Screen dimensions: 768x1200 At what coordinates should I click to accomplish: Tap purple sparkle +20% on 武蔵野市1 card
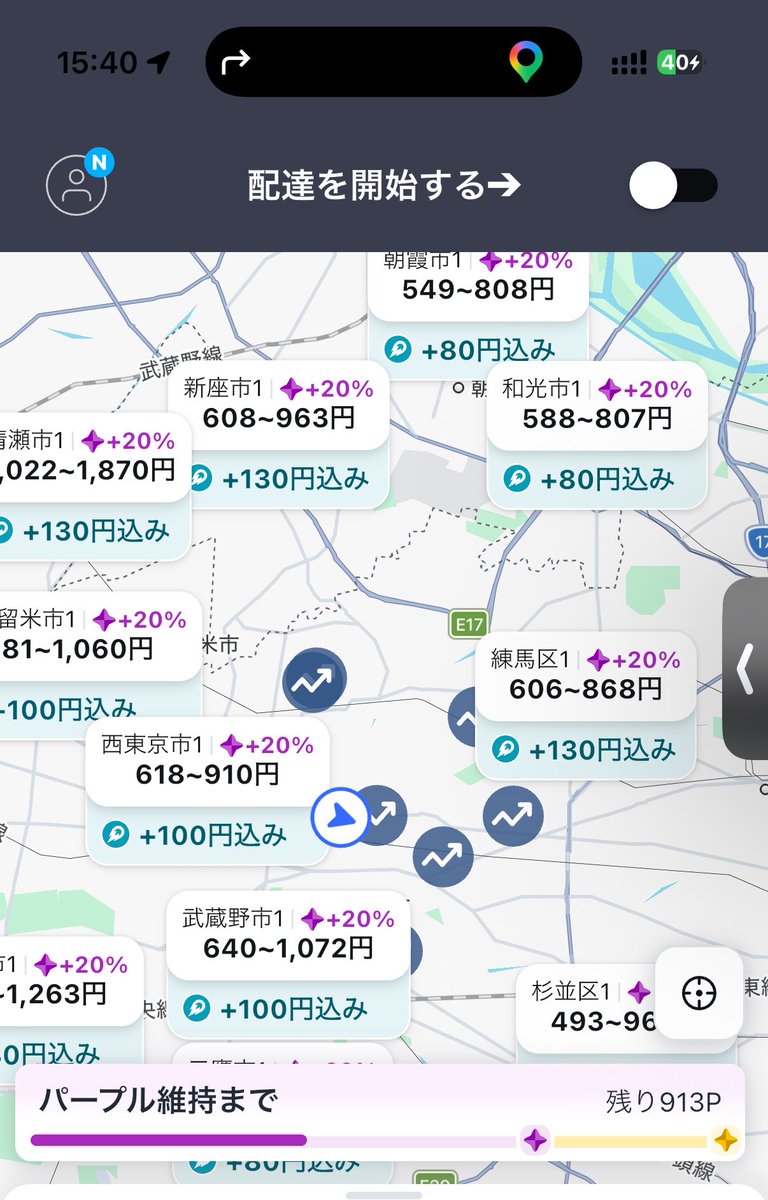348,918
